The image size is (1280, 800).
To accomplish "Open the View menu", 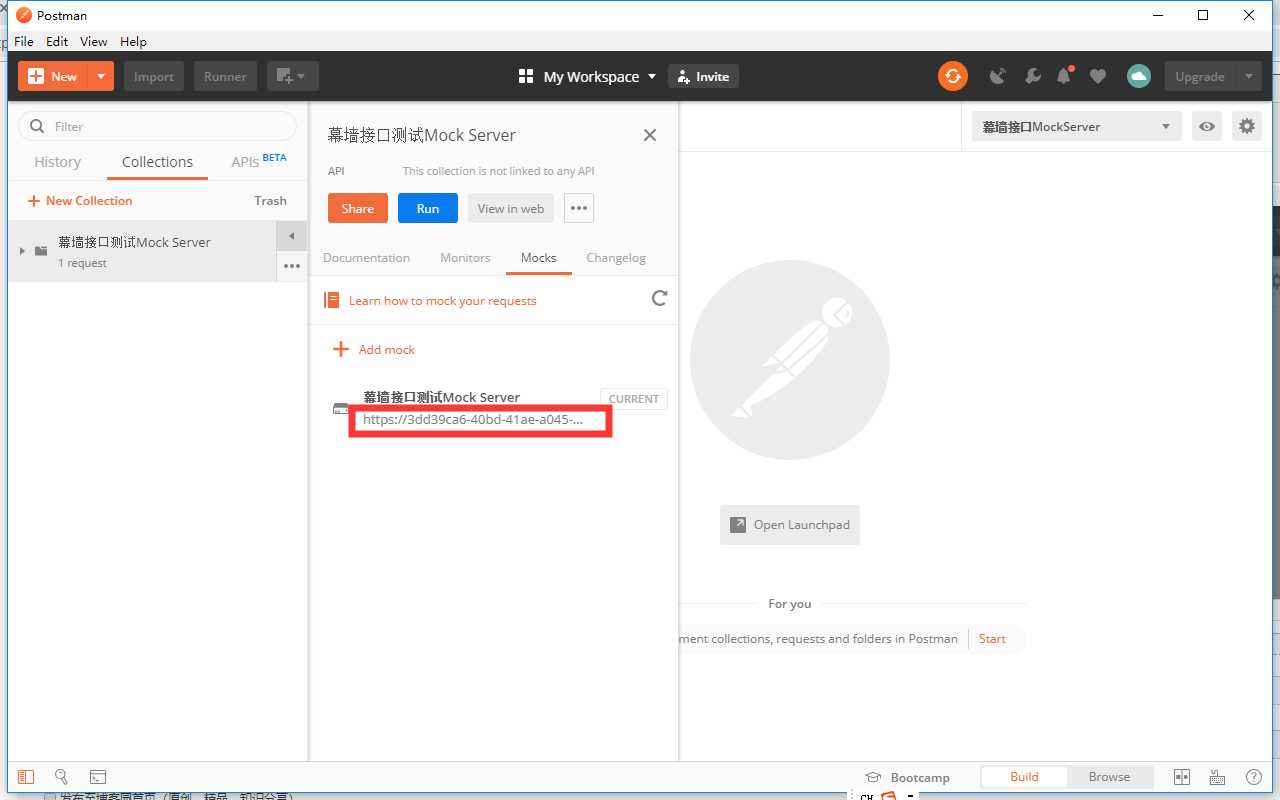I will pyautogui.click(x=93, y=42).
